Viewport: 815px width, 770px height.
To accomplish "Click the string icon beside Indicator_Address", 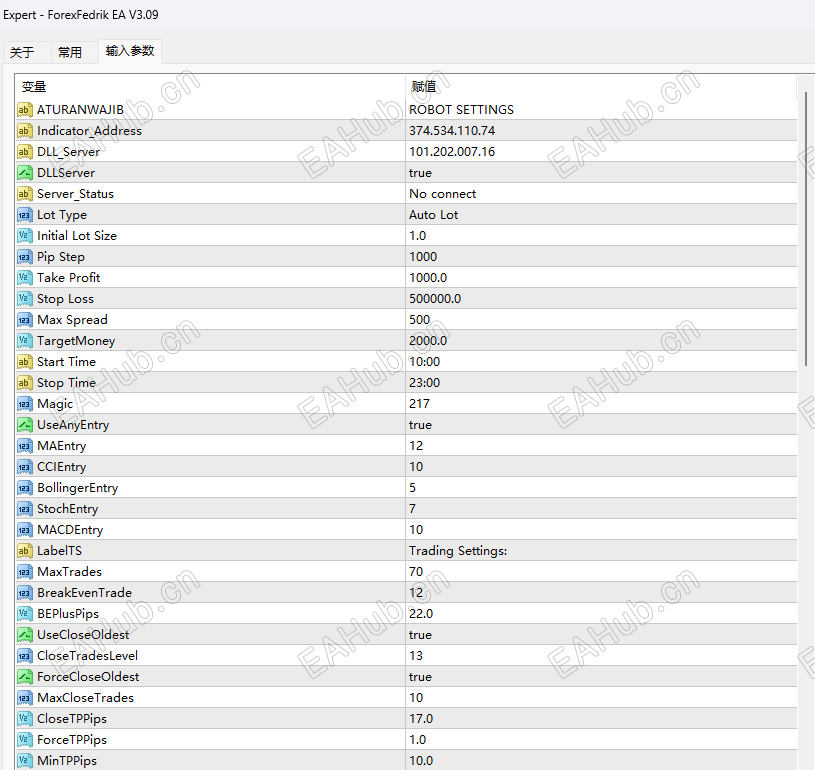I will [x=24, y=130].
